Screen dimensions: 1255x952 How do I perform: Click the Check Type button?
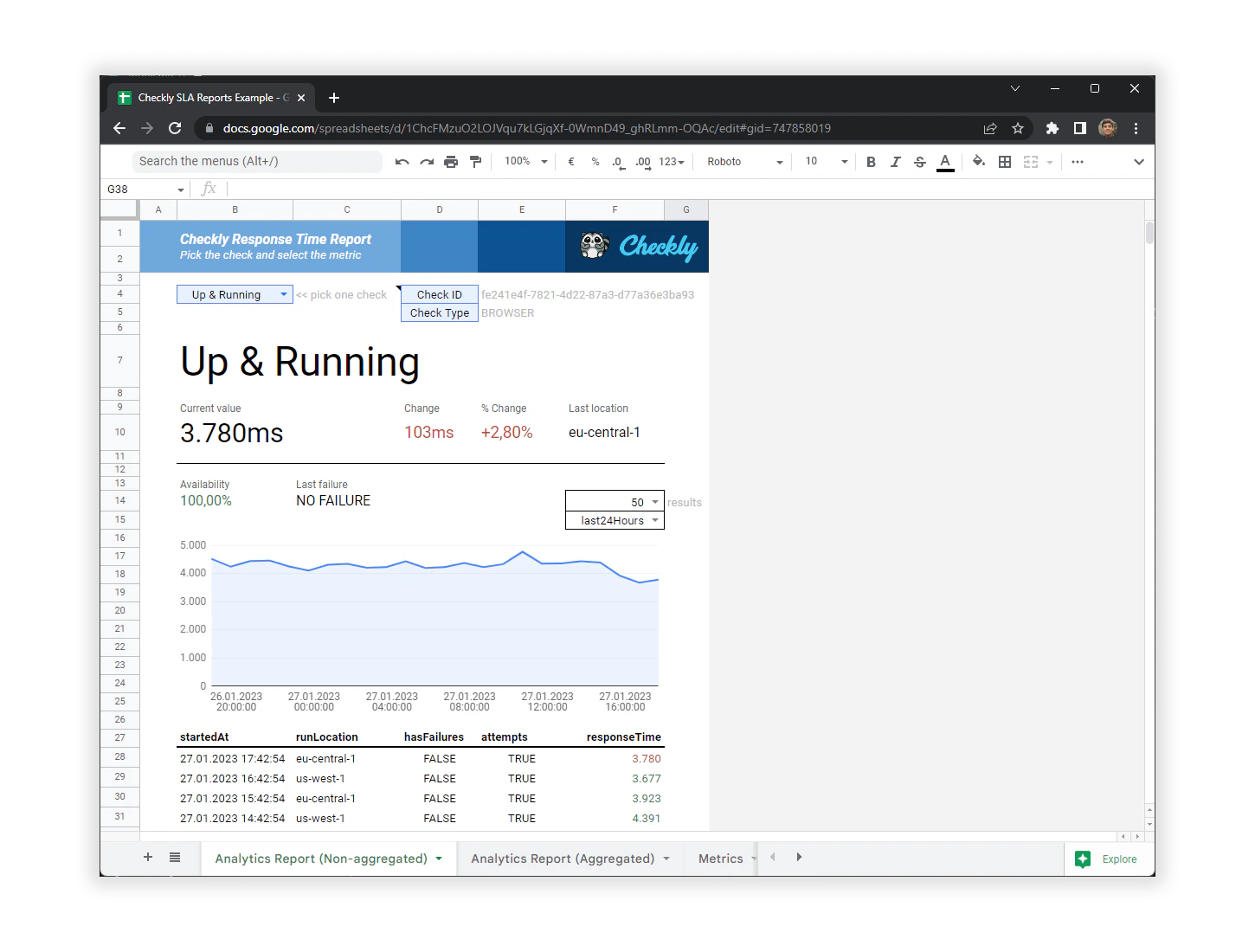[x=439, y=312]
